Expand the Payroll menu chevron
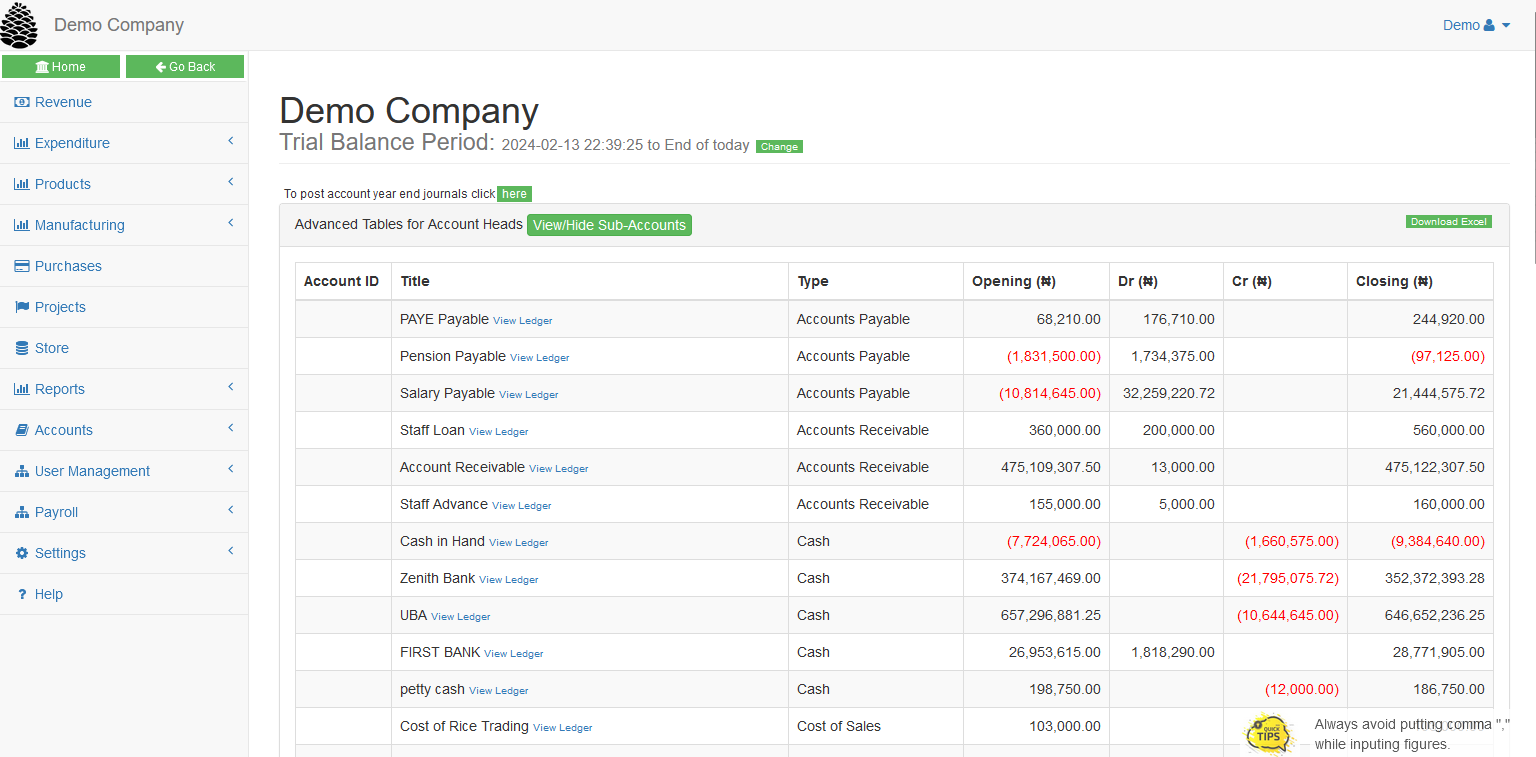This screenshot has width=1536, height=757. pyautogui.click(x=231, y=510)
